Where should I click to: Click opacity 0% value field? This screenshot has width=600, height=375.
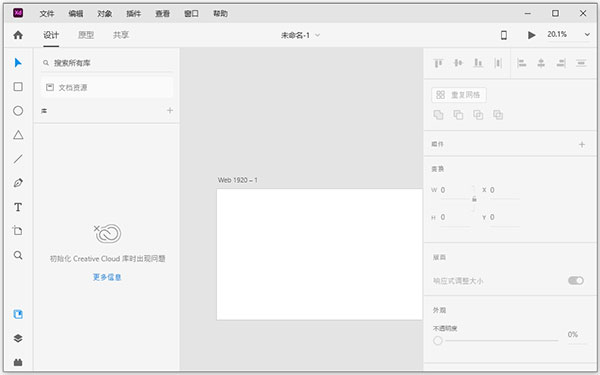pos(577,335)
